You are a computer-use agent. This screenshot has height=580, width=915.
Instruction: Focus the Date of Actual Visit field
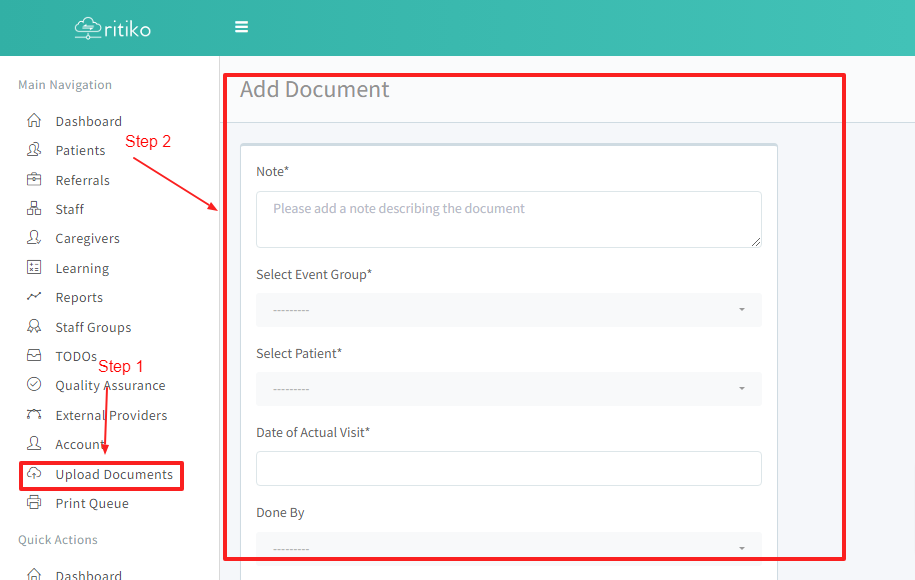508,468
